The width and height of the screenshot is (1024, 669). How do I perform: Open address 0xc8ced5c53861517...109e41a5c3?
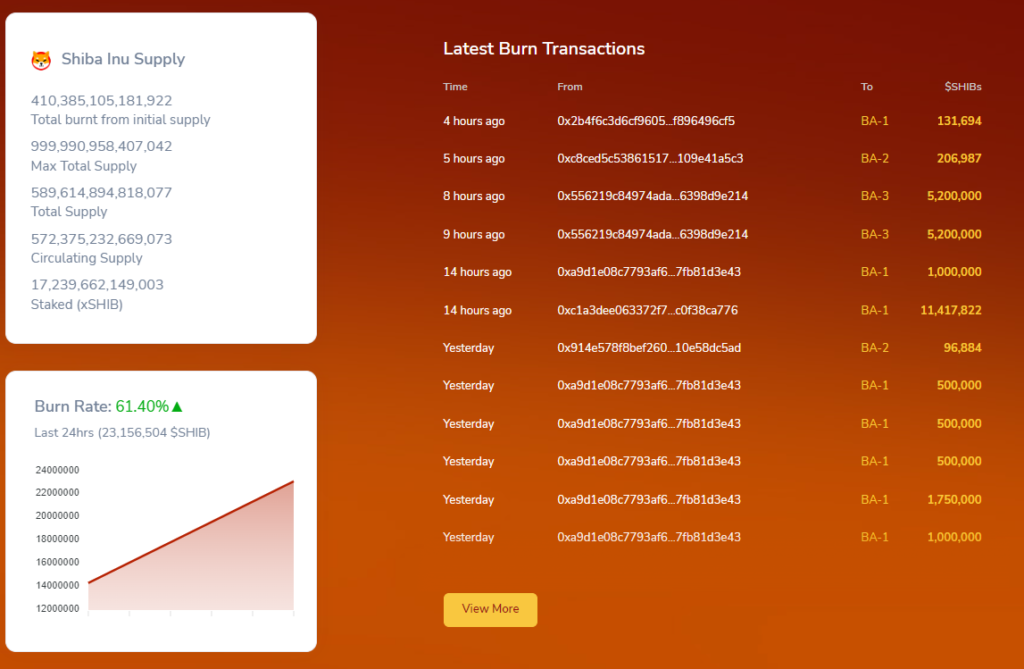click(650, 158)
